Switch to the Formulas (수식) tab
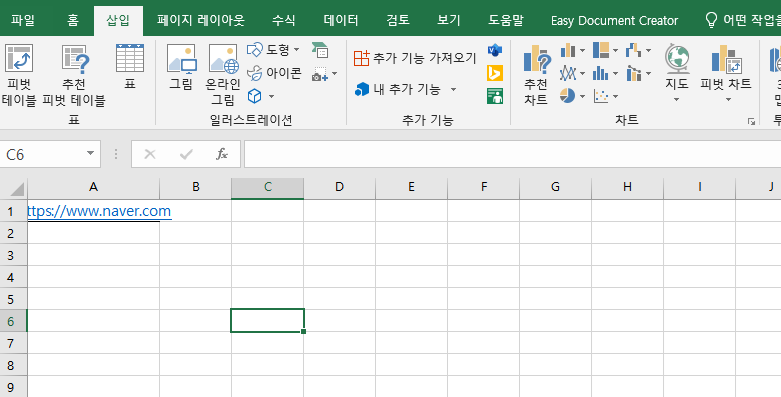The height and width of the screenshot is (397, 781). coord(283,20)
